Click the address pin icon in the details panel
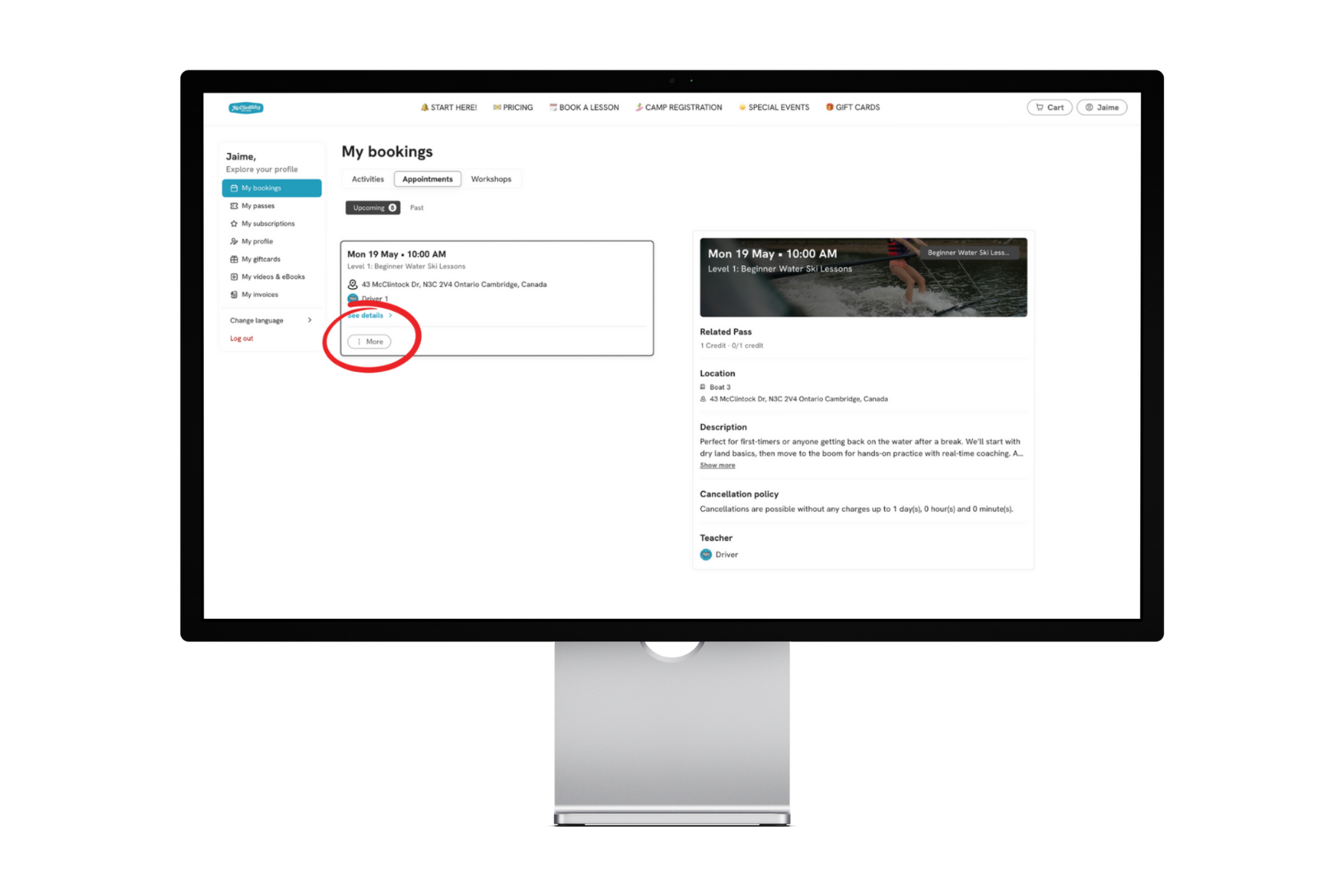Viewport: 1344px width, 896px height. click(703, 399)
